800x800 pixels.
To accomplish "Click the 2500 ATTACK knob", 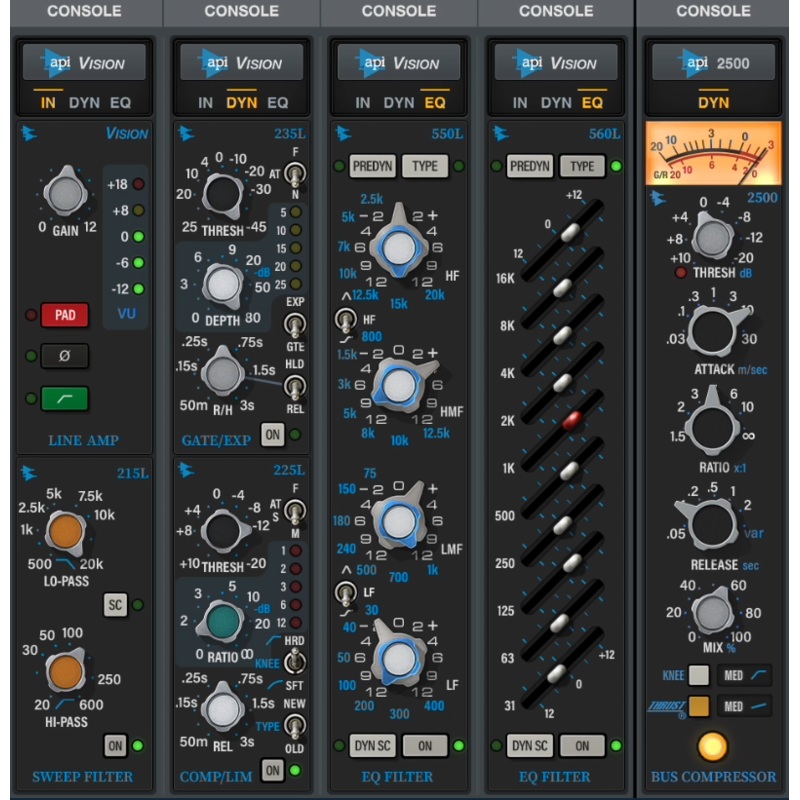I will click(713, 331).
